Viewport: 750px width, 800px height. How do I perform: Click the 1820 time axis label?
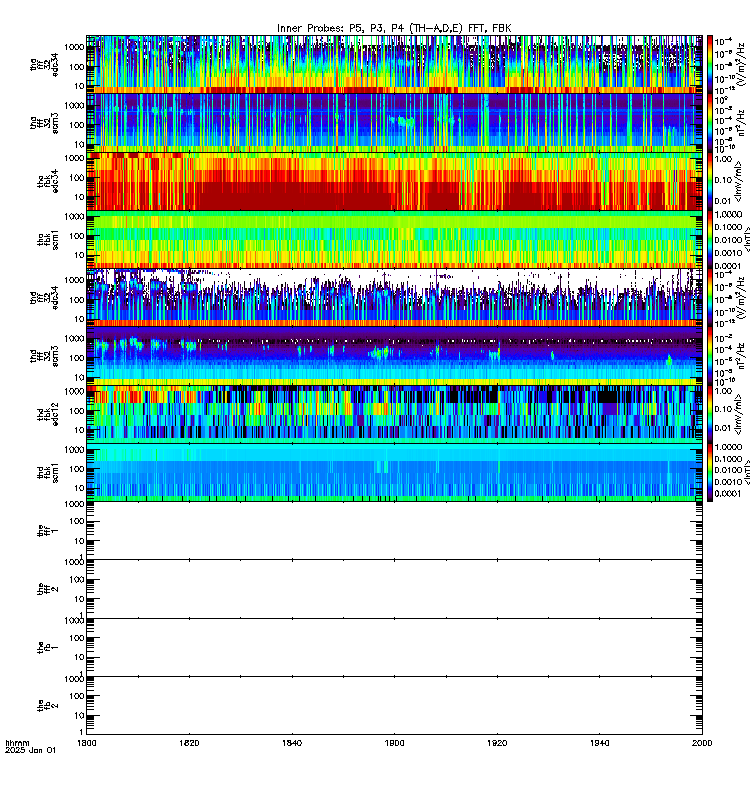pos(189,743)
